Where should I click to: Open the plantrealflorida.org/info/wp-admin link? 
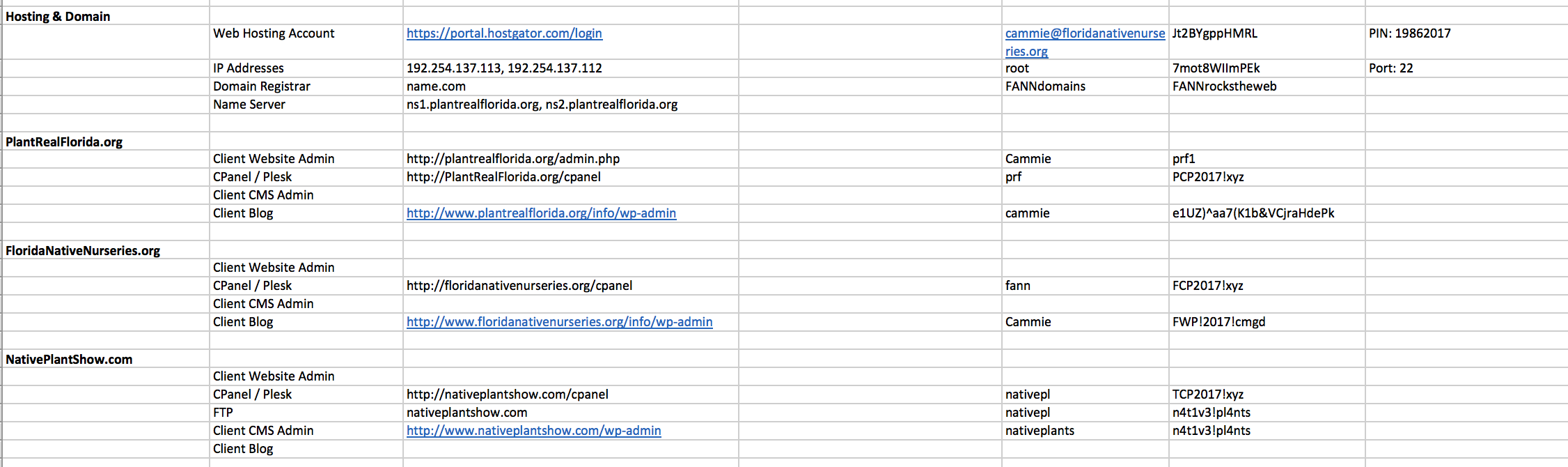[541, 213]
